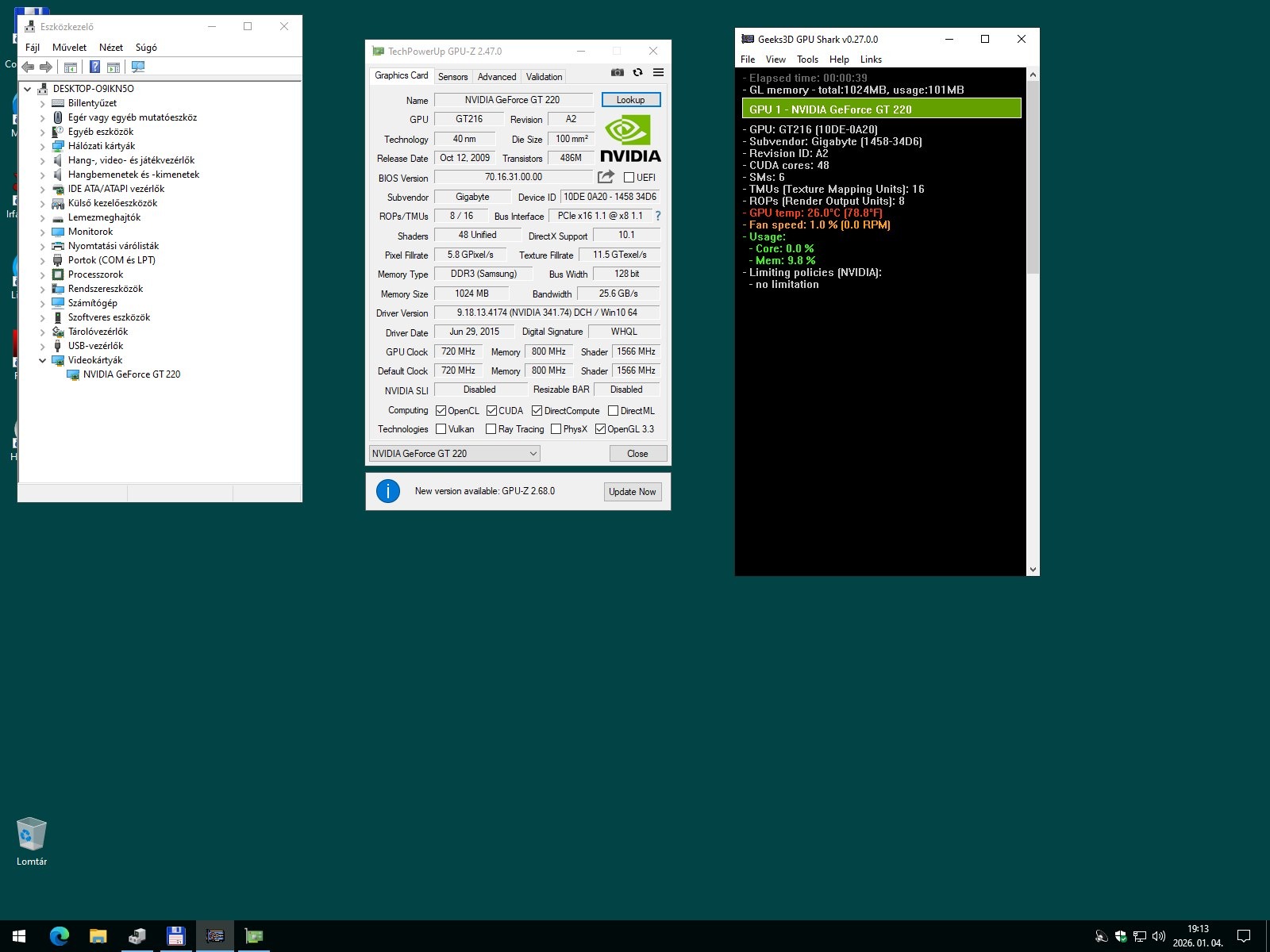
Task: Click the blue info icon in the update bar
Action: tap(388, 491)
